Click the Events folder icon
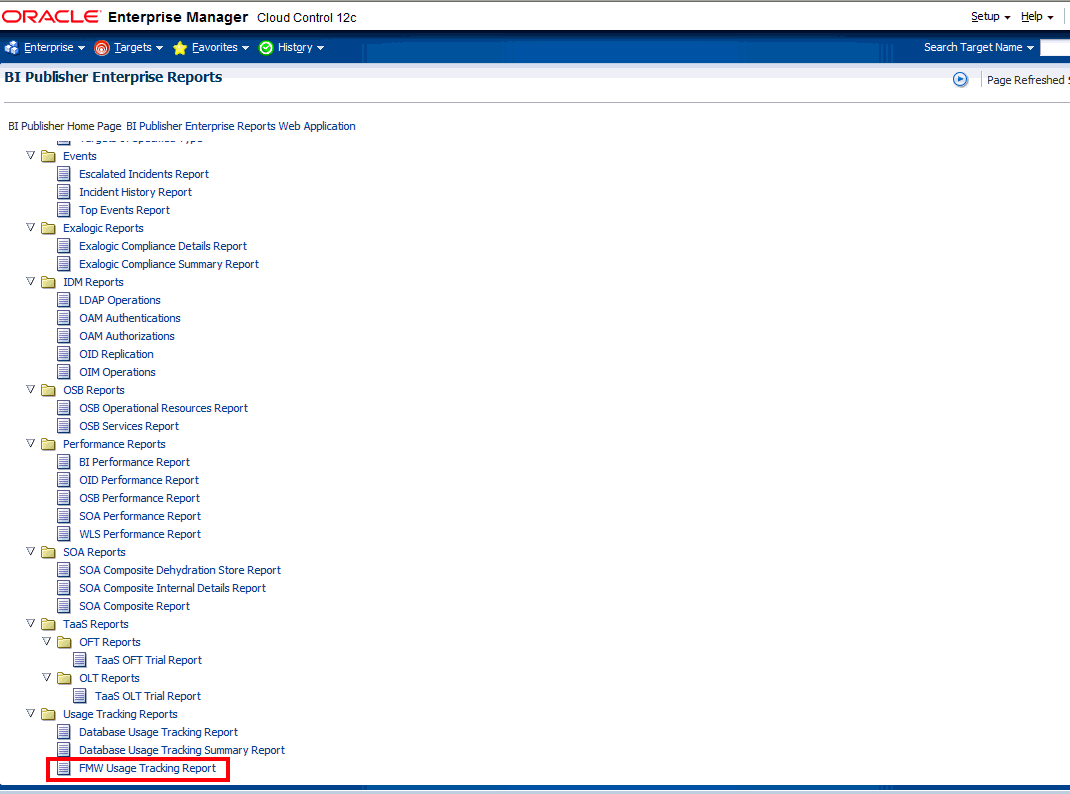This screenshot has width=1070, height=794. tap(48, 156)
